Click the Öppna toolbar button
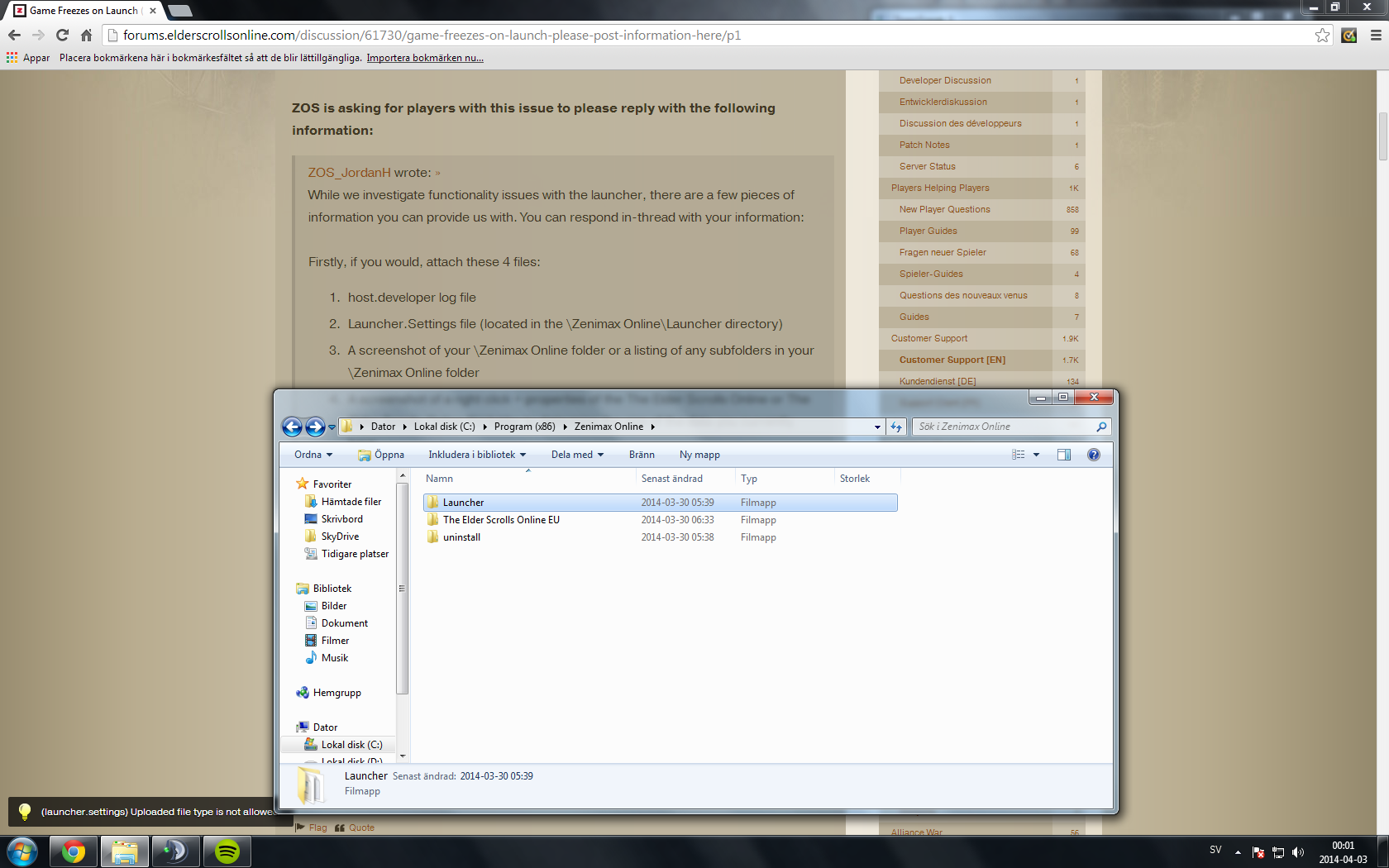 [381, 455]
